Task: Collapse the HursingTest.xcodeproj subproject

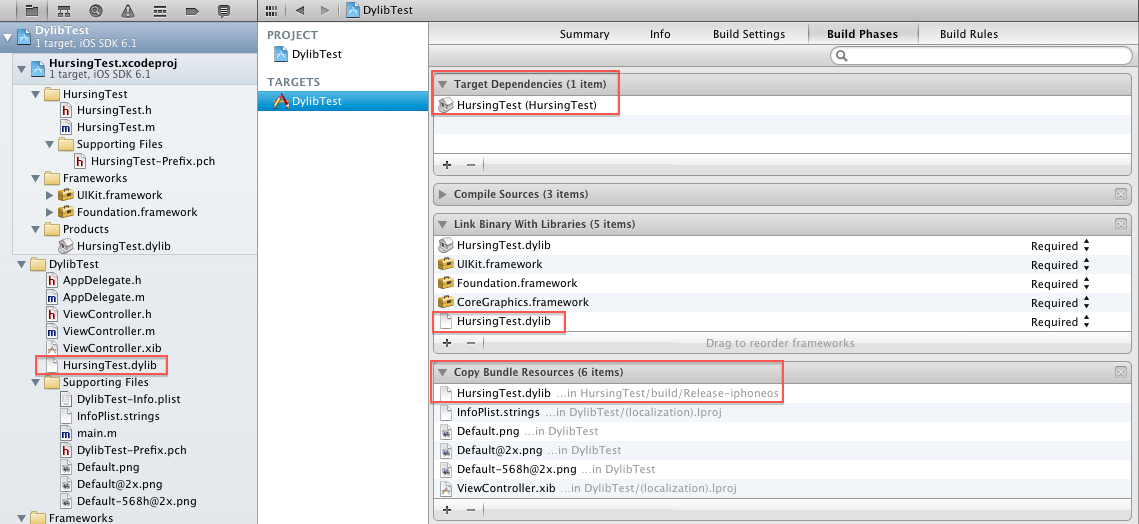Action: (21, 68)
